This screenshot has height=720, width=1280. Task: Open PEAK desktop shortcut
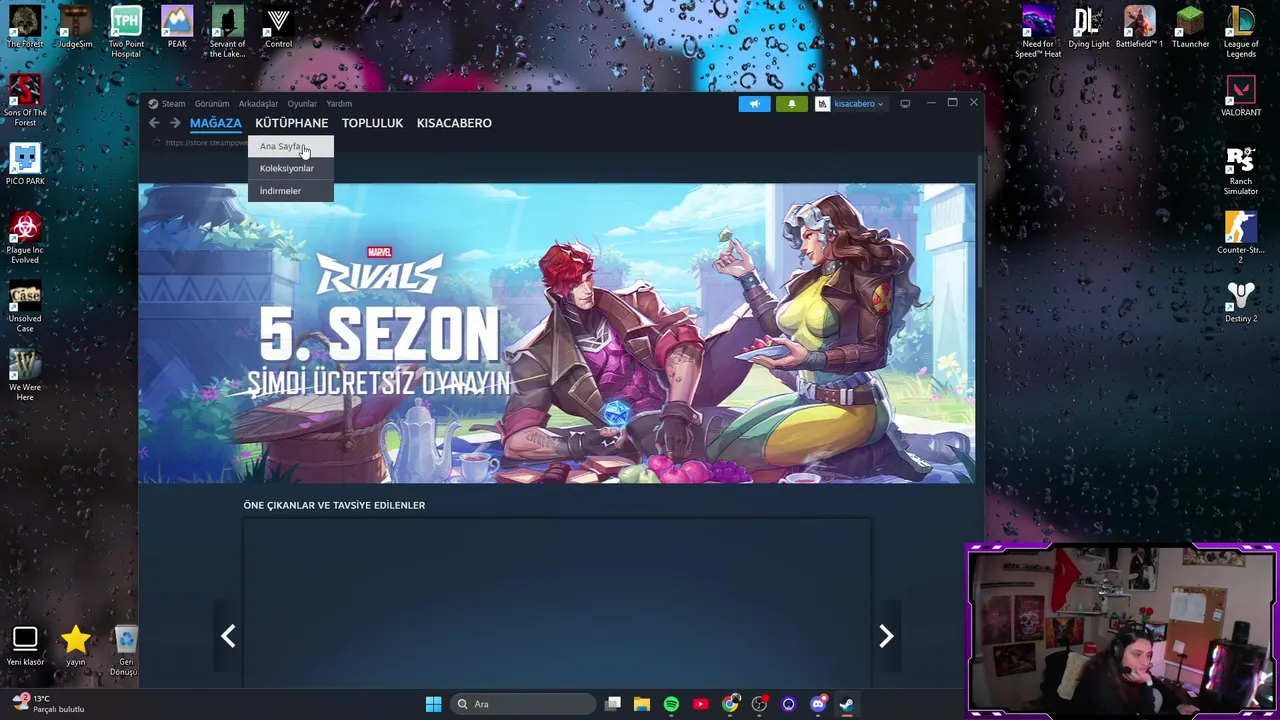[x=177, y=27]
